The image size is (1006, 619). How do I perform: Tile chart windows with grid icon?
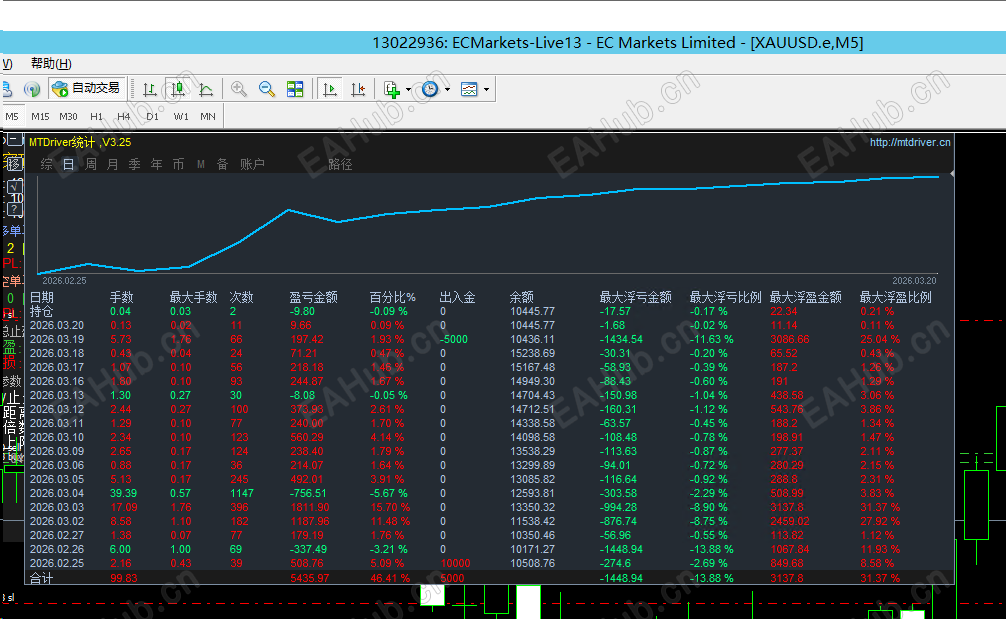click(295, 89)
